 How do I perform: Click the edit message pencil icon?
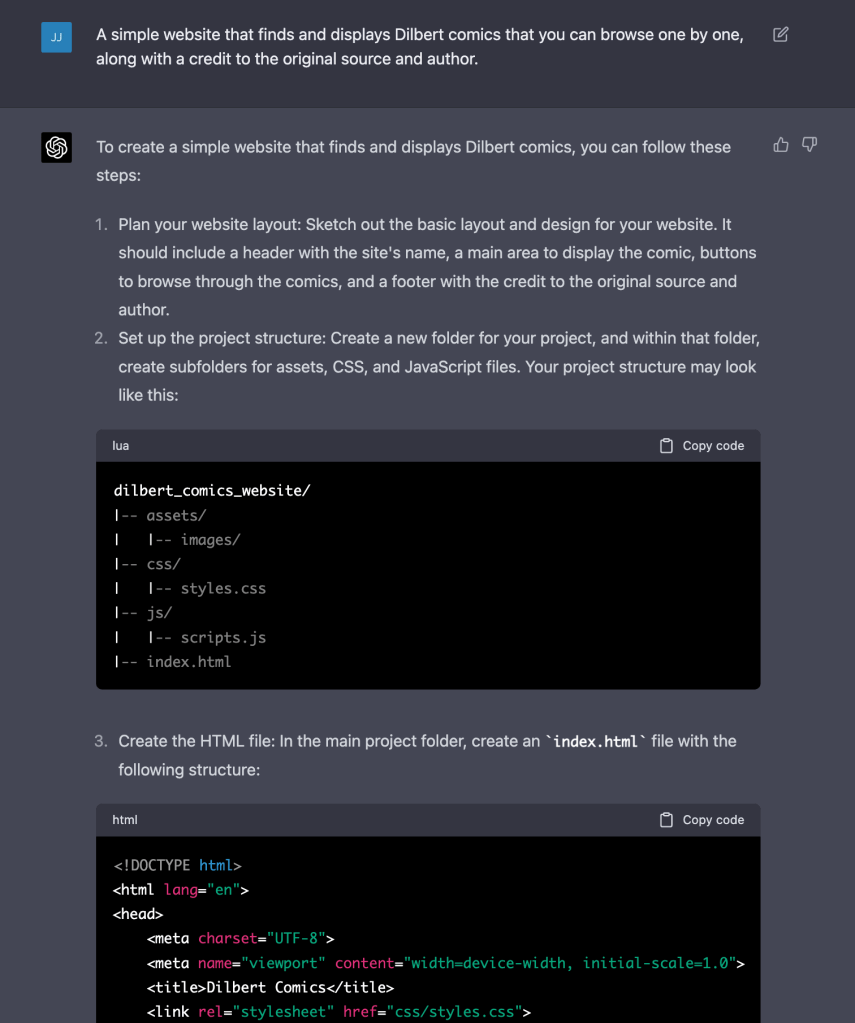[x=781, y=35]
